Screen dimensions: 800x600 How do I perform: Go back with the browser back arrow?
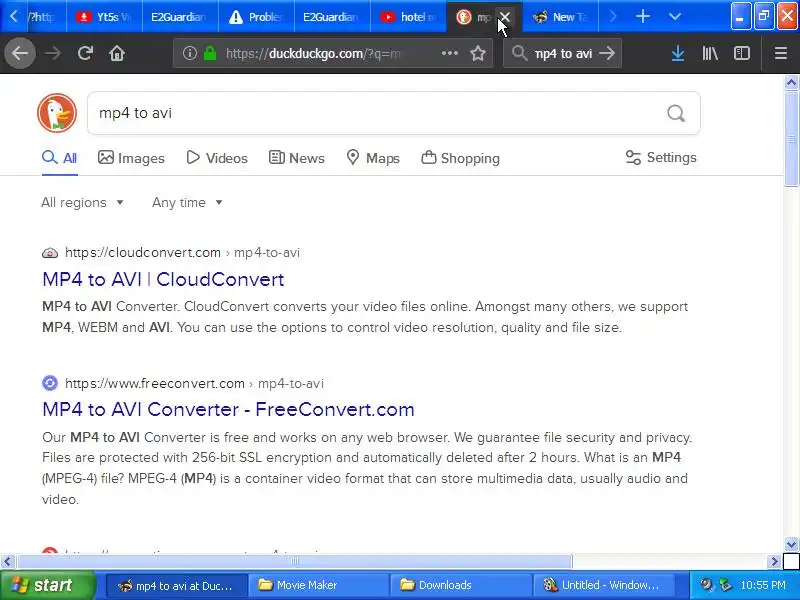point(20,53)
